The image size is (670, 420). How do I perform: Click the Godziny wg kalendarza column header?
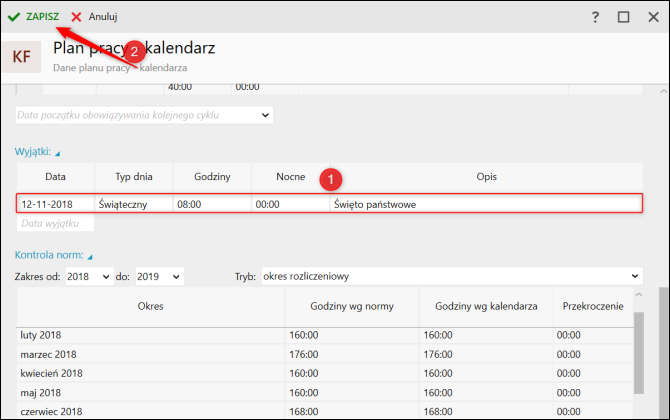pos(486,306)
